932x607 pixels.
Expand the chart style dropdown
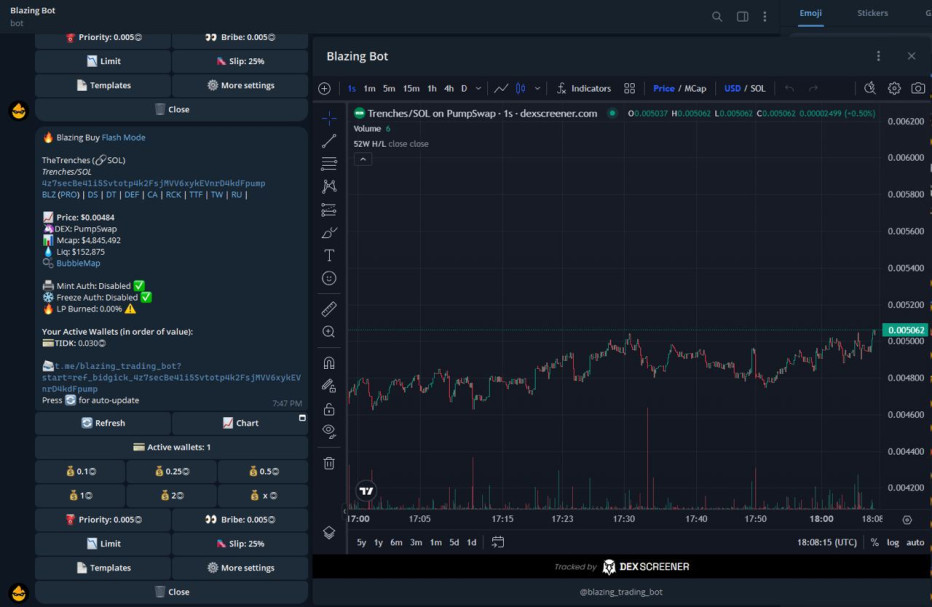click(537, 89)
